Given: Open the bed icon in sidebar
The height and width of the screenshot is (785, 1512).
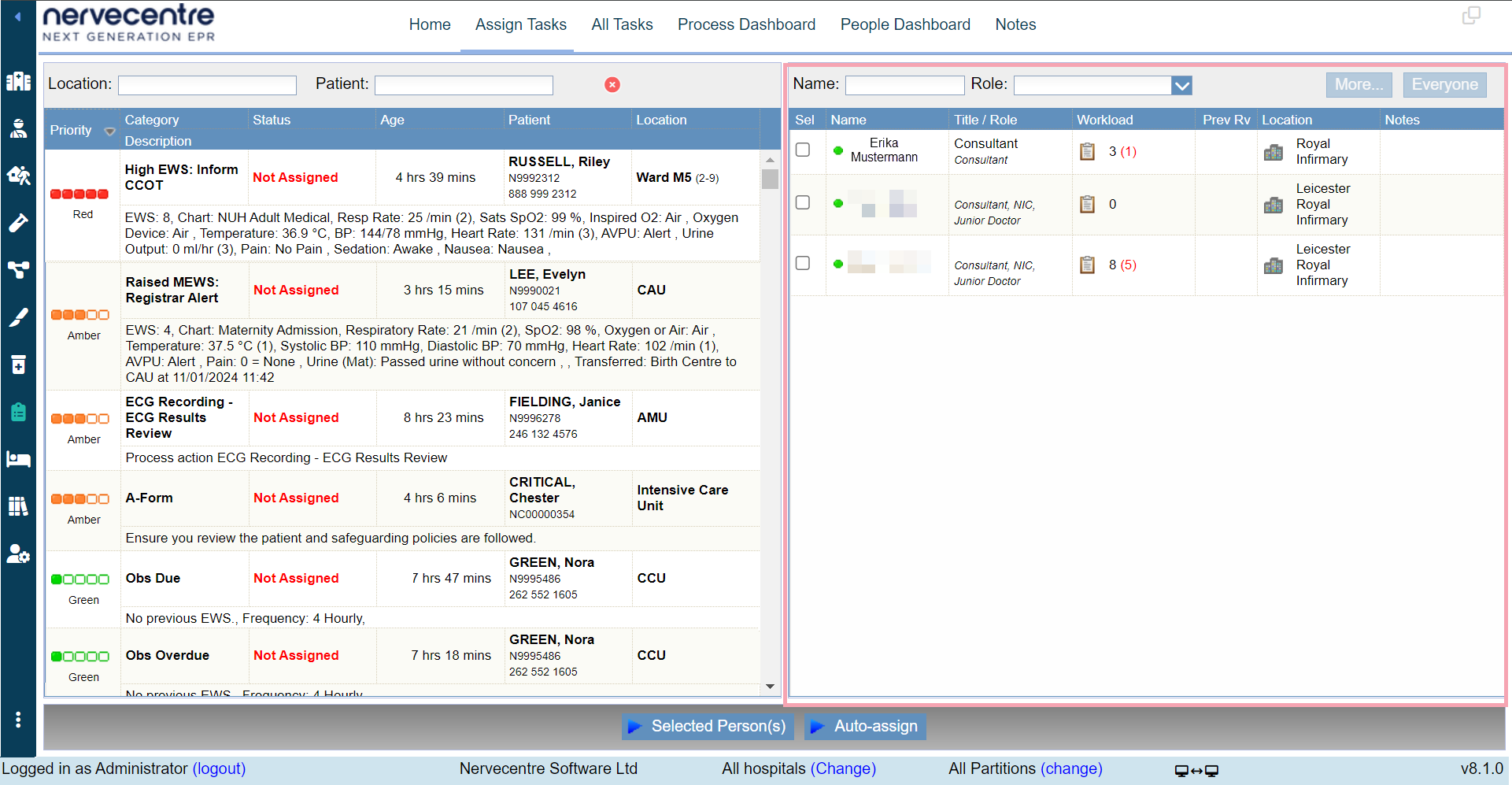Looking at the screenshot, I should 18,459.
